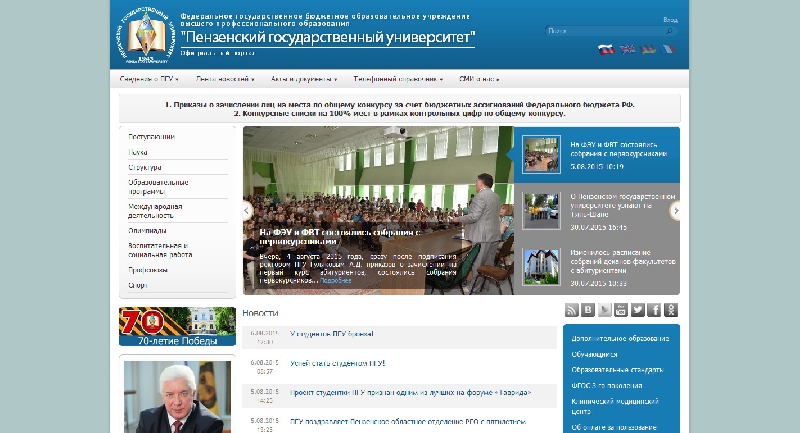Open 'Поступающим' sidebar item
Screen dimensions: 800x433
(152, 137)
